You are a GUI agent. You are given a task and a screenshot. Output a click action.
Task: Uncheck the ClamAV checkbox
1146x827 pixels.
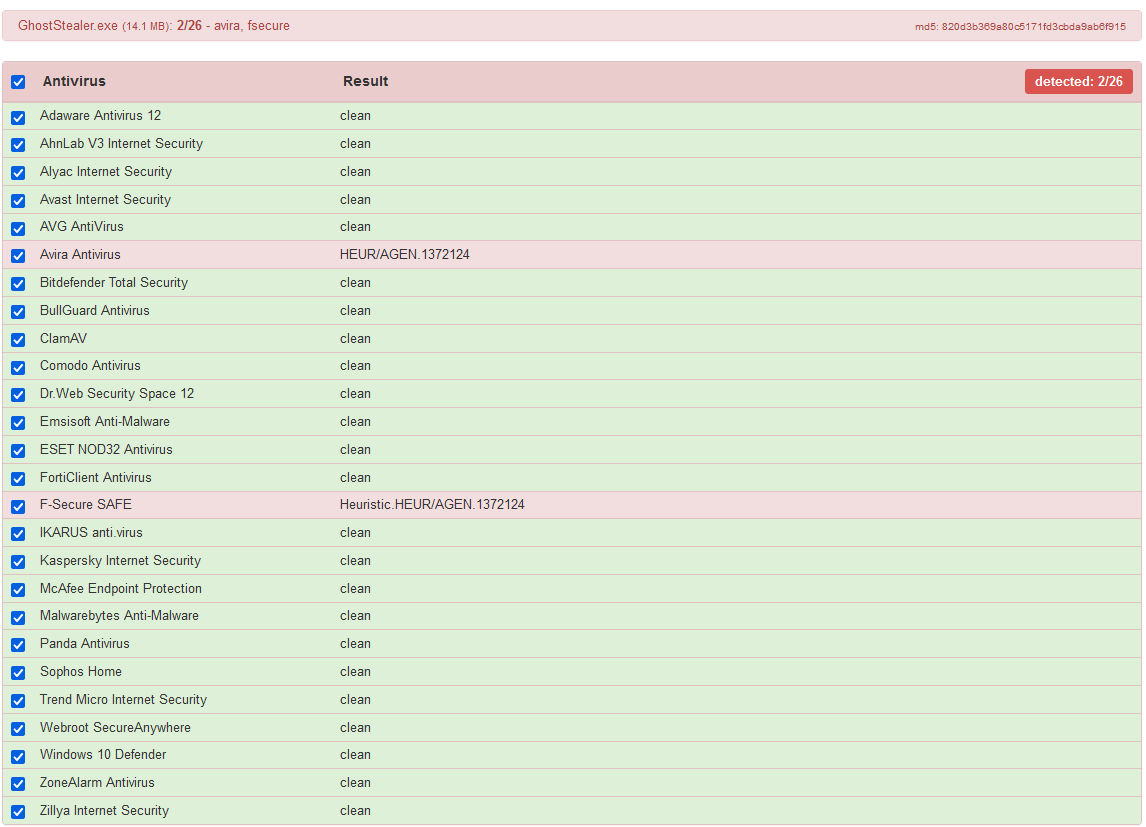click(x=18, y=339)
